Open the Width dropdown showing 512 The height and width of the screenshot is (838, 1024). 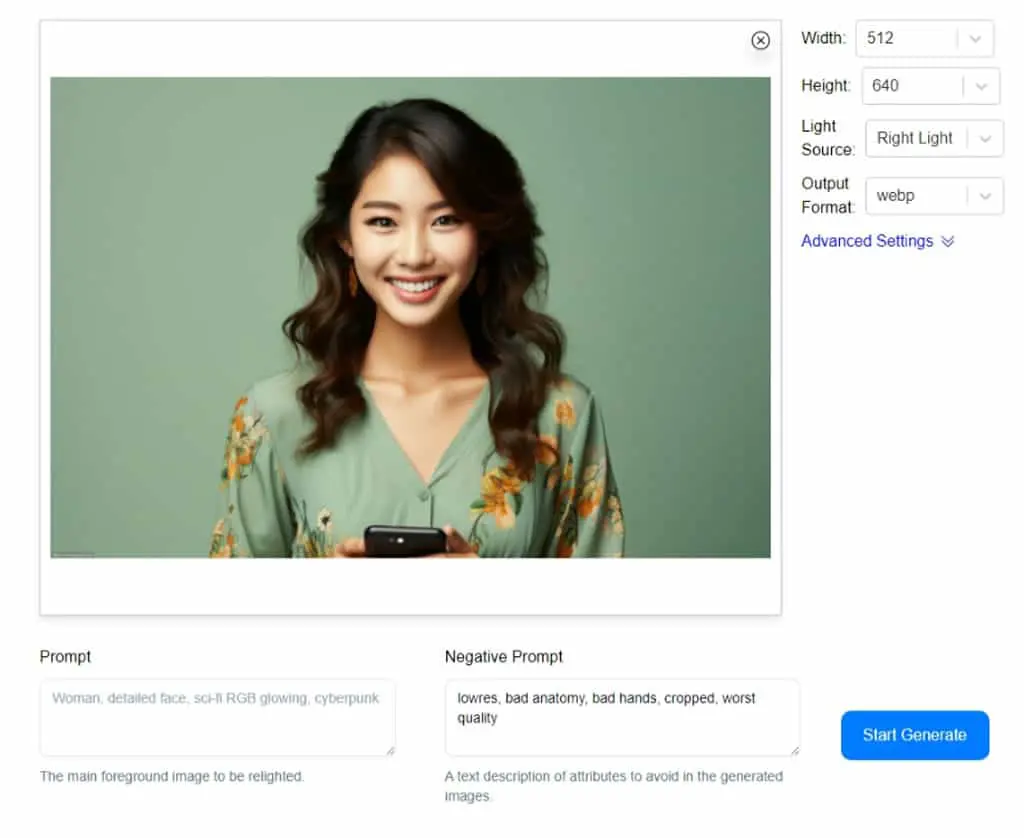click(925, 39)
